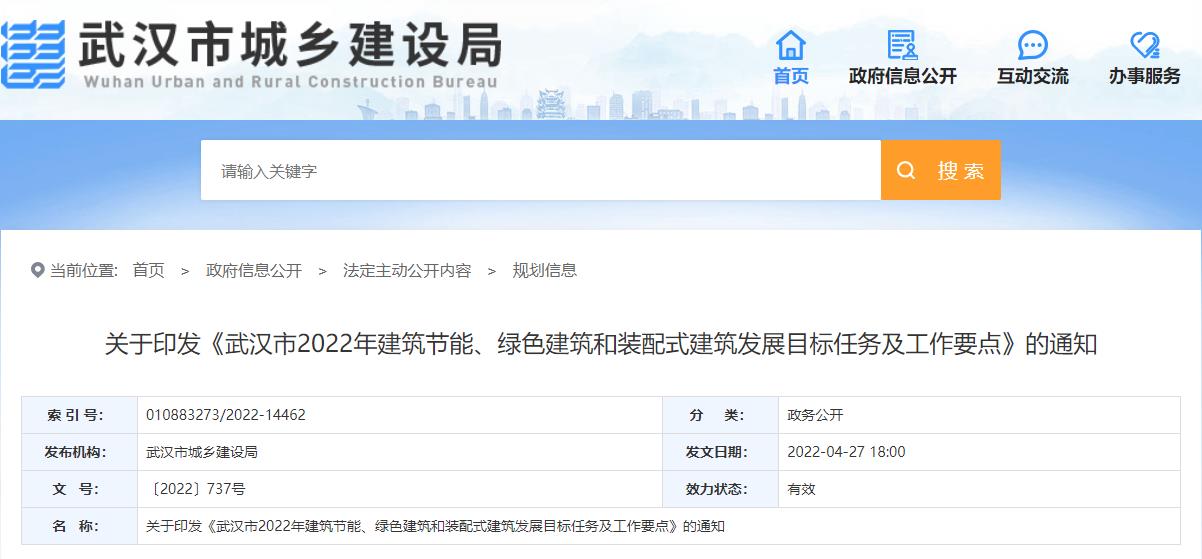
Task: Select the 政务公开 category value
Action: 815,415
